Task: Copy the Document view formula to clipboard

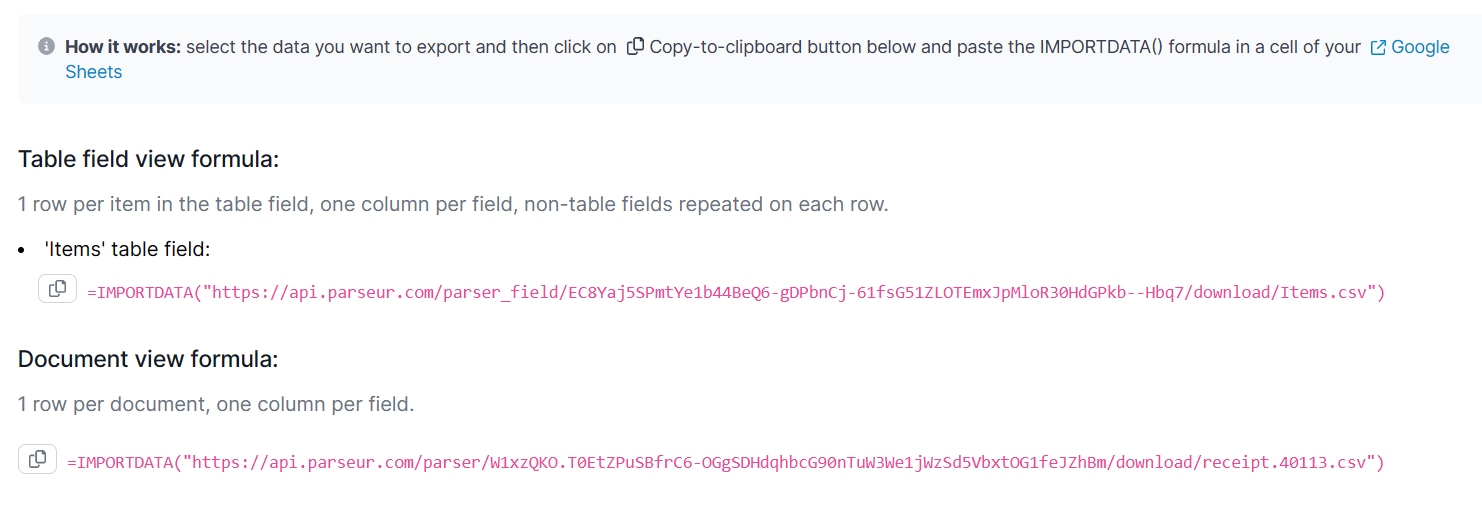Action: [37, 459]
